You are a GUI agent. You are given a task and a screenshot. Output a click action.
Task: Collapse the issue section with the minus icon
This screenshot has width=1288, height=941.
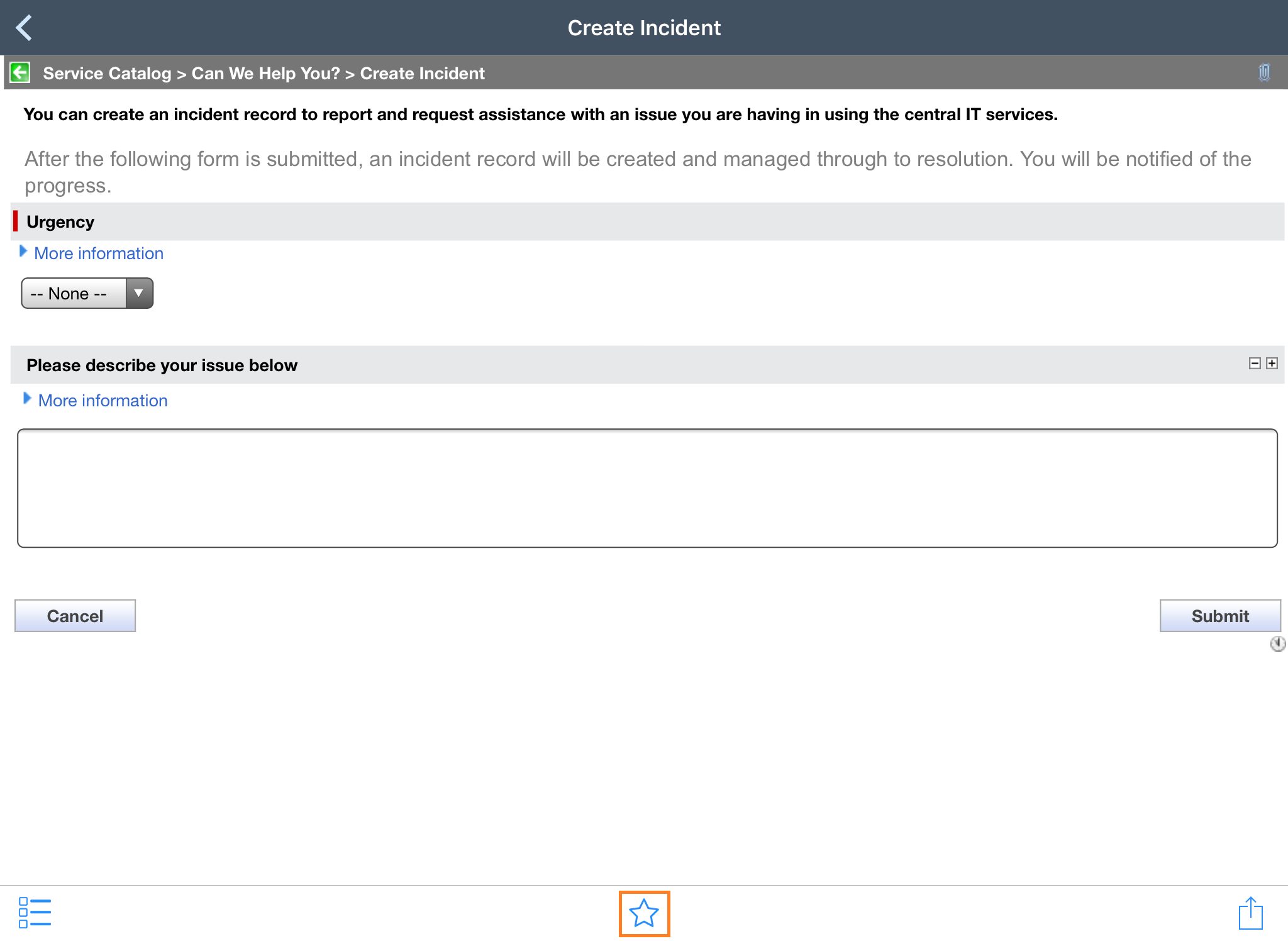pos(1254,364)
